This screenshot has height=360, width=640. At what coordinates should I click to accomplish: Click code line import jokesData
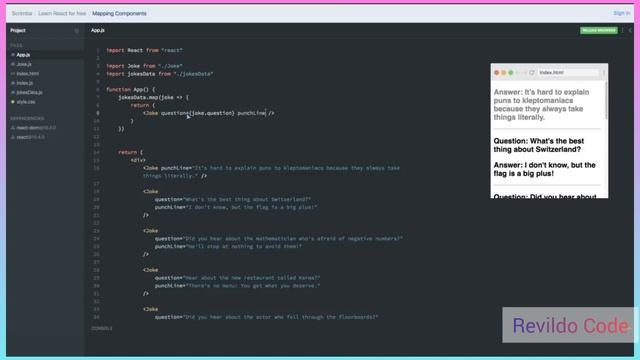[x=160, y=74]
